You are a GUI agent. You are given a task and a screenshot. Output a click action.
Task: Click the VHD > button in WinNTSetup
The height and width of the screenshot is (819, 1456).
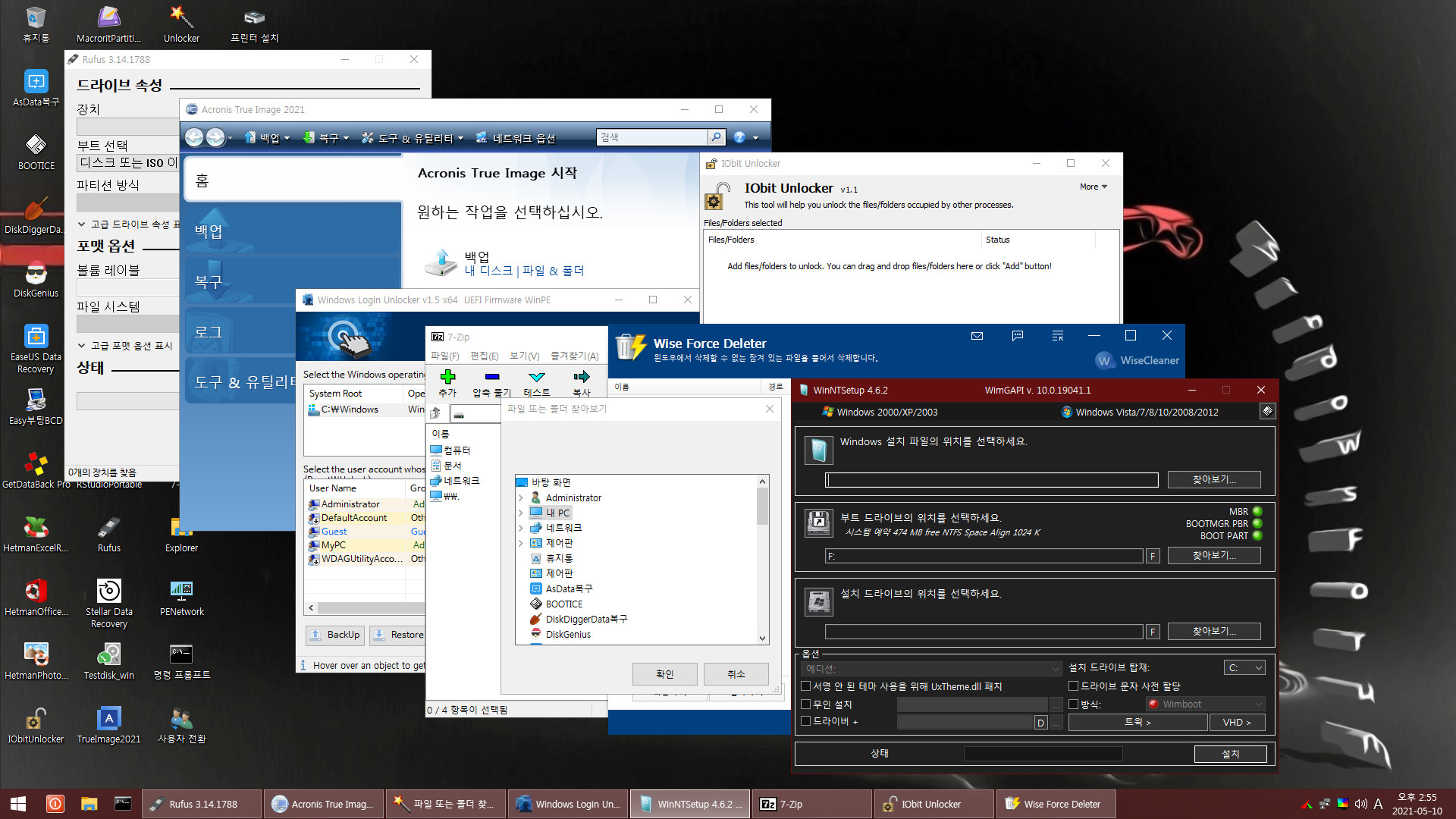click(1237, 723)
